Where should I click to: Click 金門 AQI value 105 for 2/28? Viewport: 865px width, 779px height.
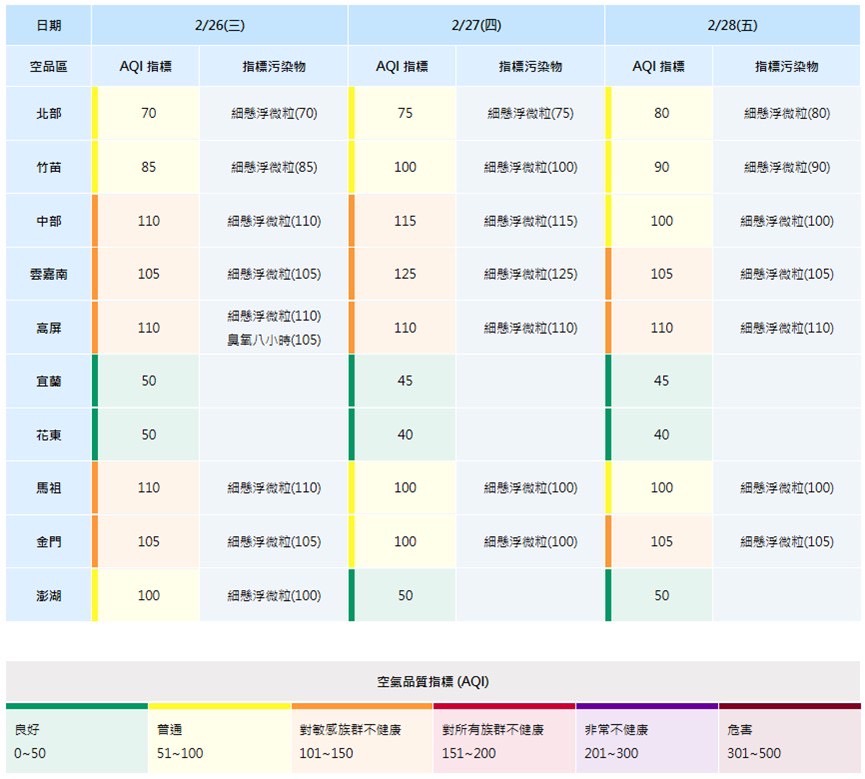click(x=661, y=542)
